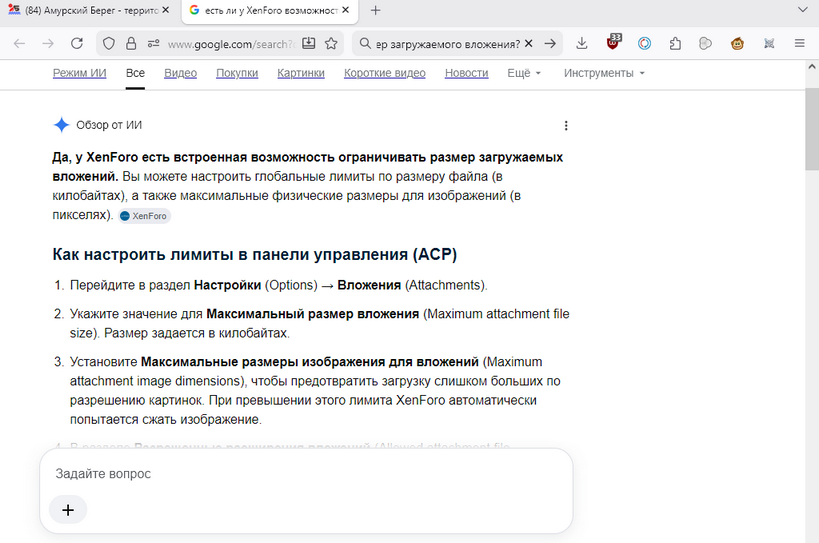Open the list-all-tabs chevron
Screen dimensions: 819x543
(x=802, y=10)
